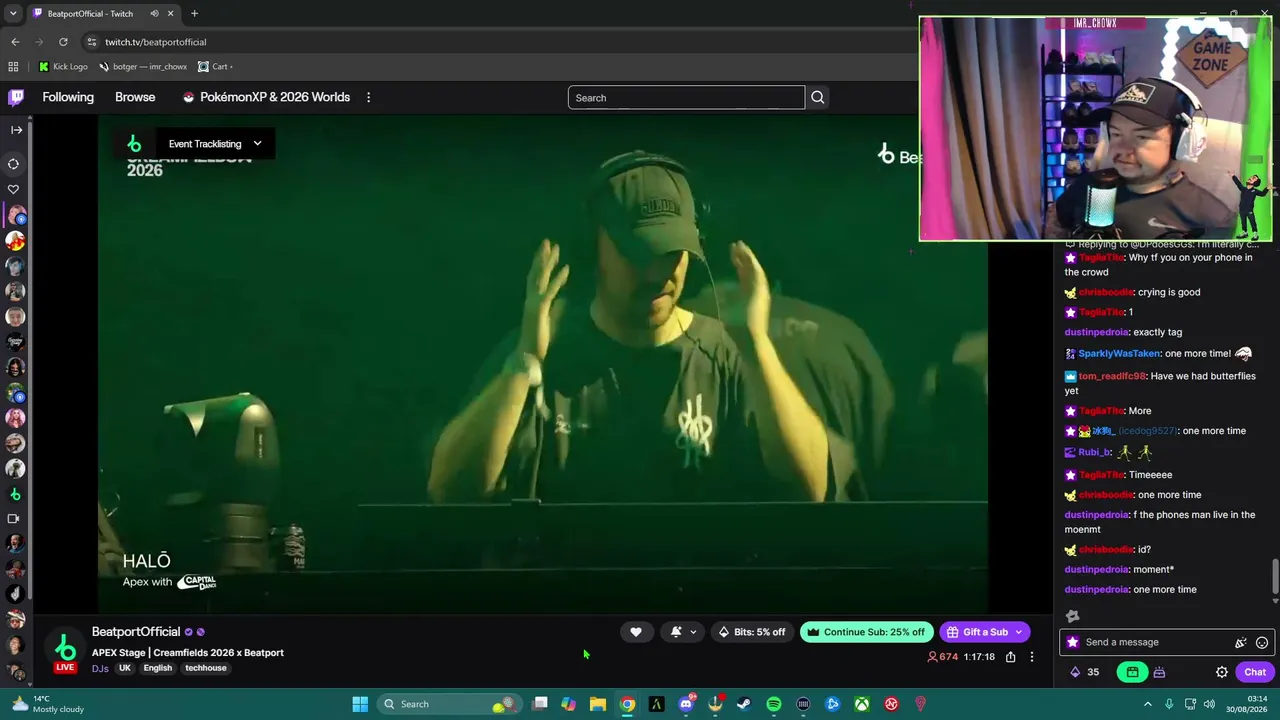This screenshot has height=720, width=1280.
Task: Click the chat scrollbar
Action: pos(1275,576)
